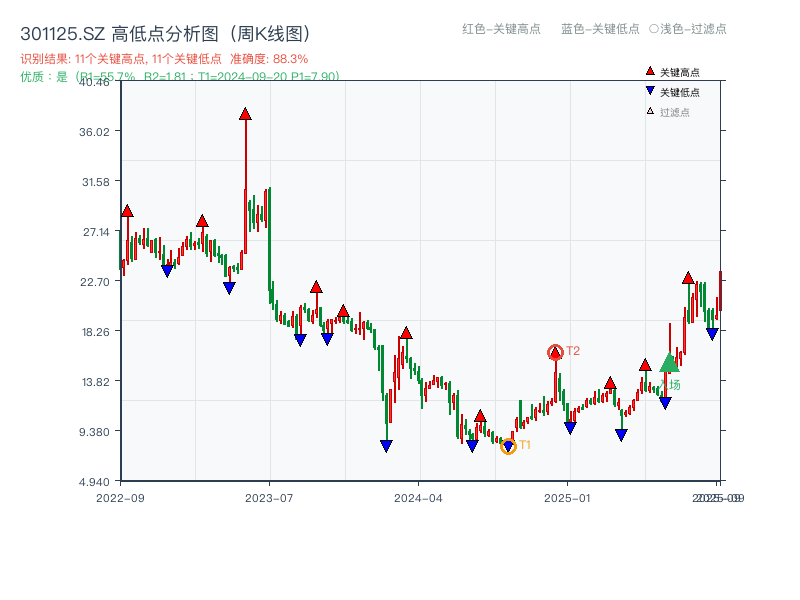Image resolution: width=800 pixels, height=600 pixels.
Task: Click the first red high triangle near 2022-09
Action: click(126, 211)
